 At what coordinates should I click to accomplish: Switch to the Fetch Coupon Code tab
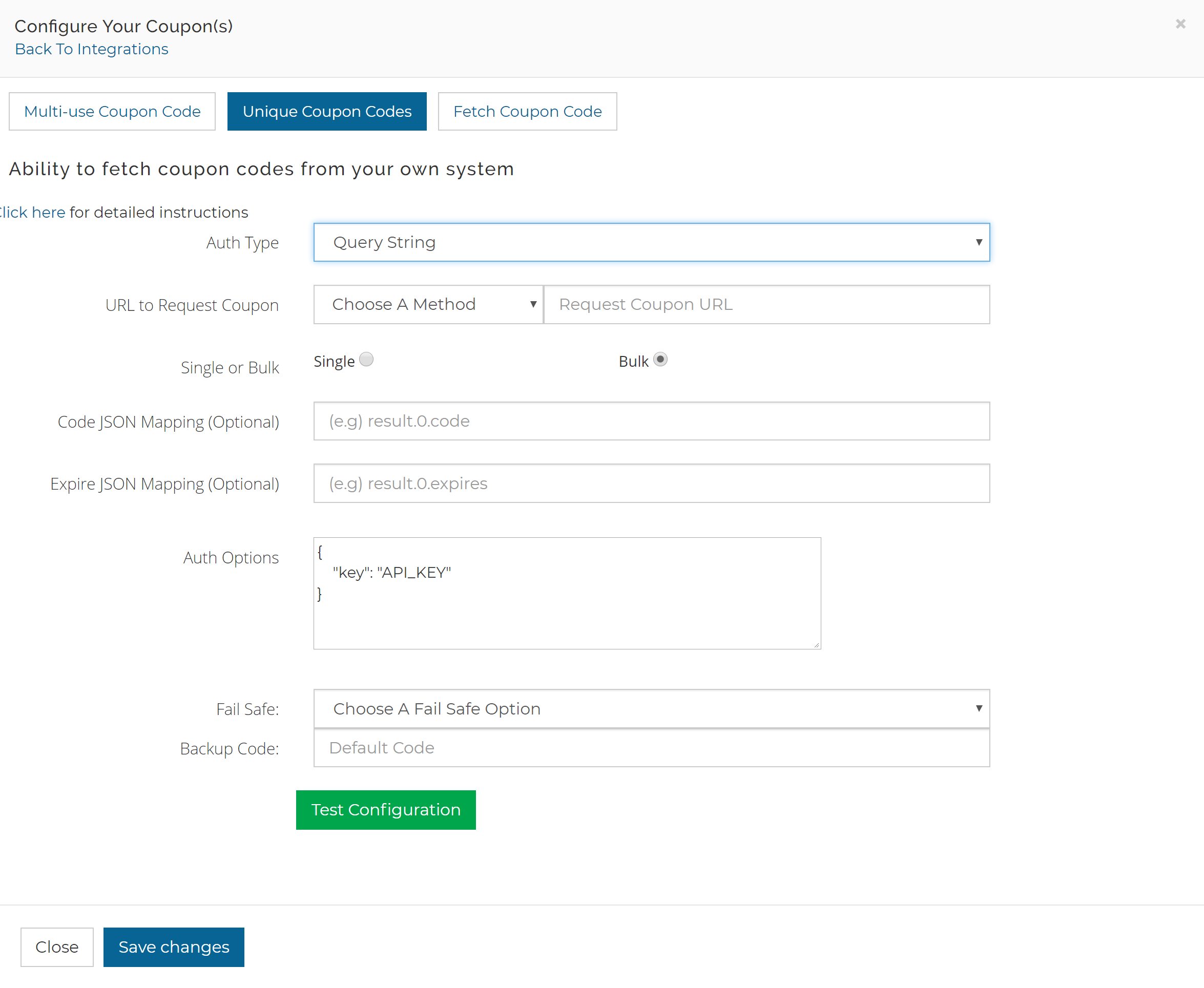[527, 111]
